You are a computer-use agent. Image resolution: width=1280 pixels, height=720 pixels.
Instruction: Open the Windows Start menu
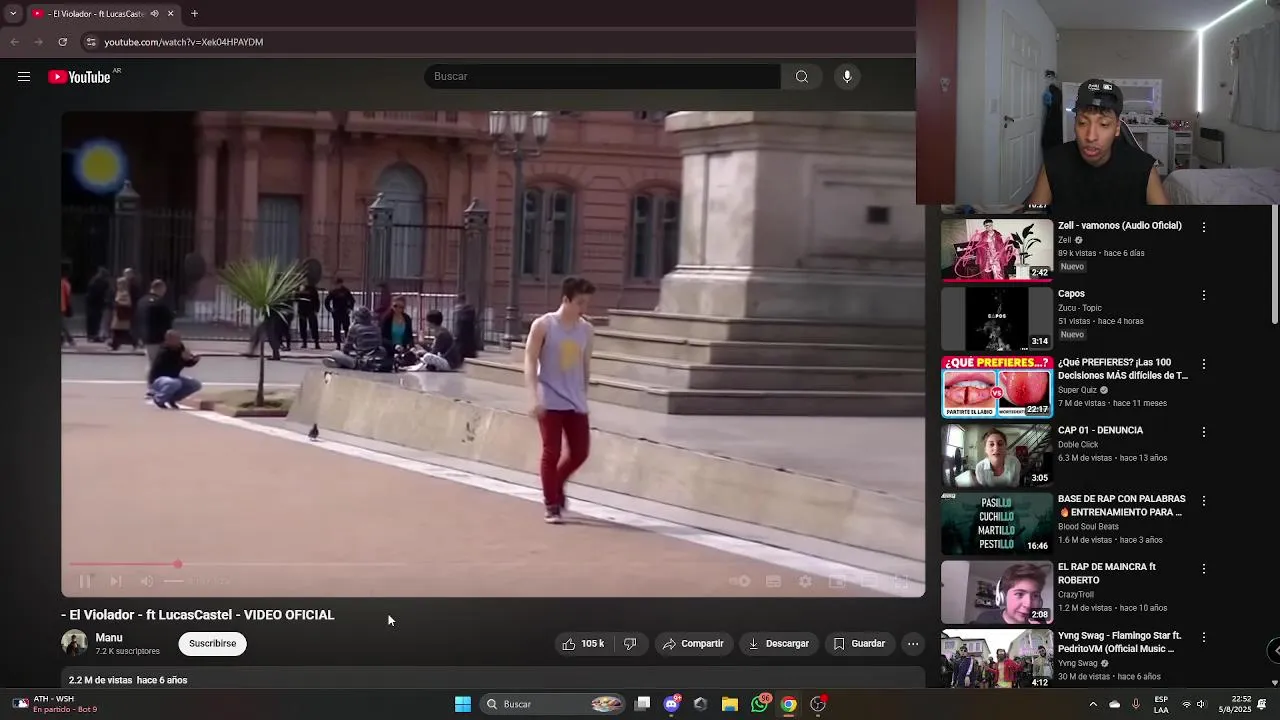(463, 704)
